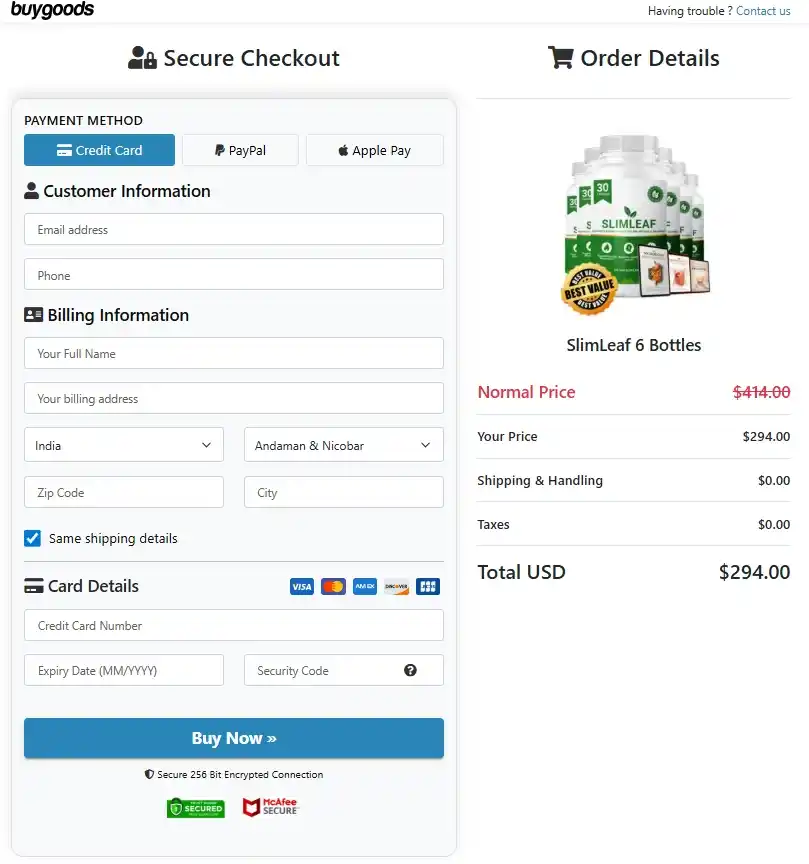This screenshot has width=809, height=864.
Task: Switch payment method to PayPal
Action: 240,150
